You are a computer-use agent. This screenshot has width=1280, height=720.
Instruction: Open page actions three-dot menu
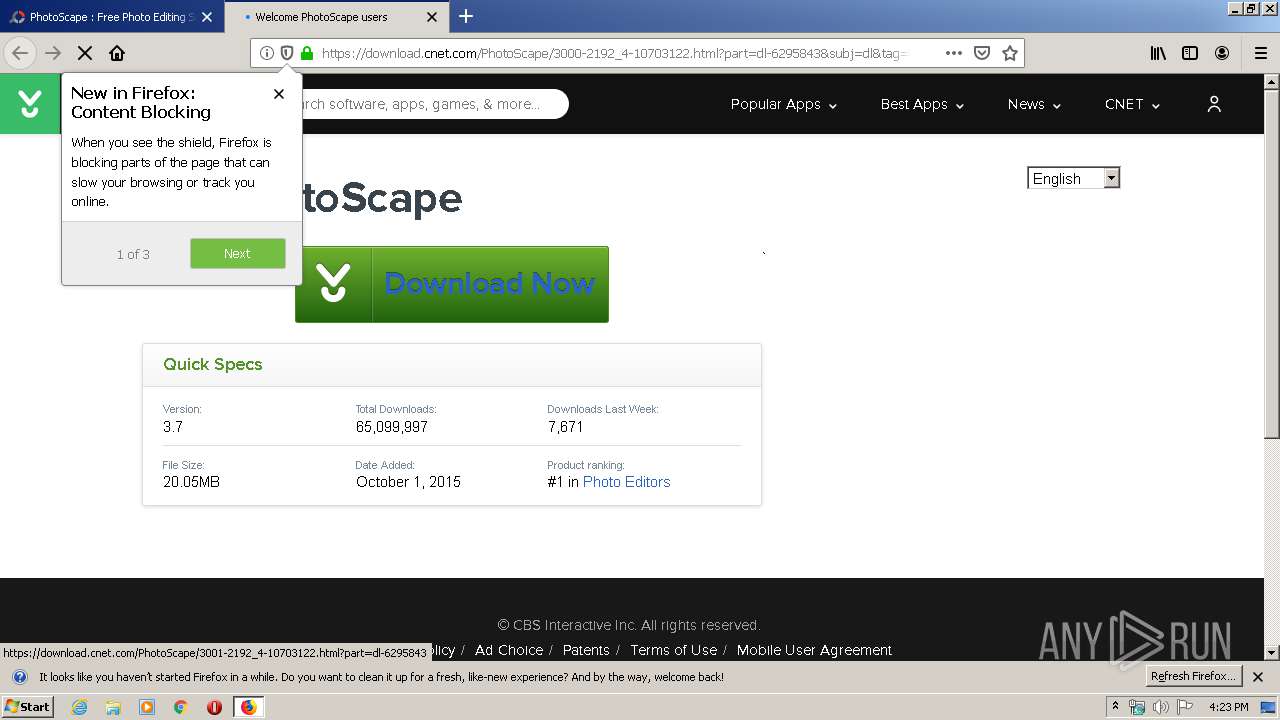954,53
